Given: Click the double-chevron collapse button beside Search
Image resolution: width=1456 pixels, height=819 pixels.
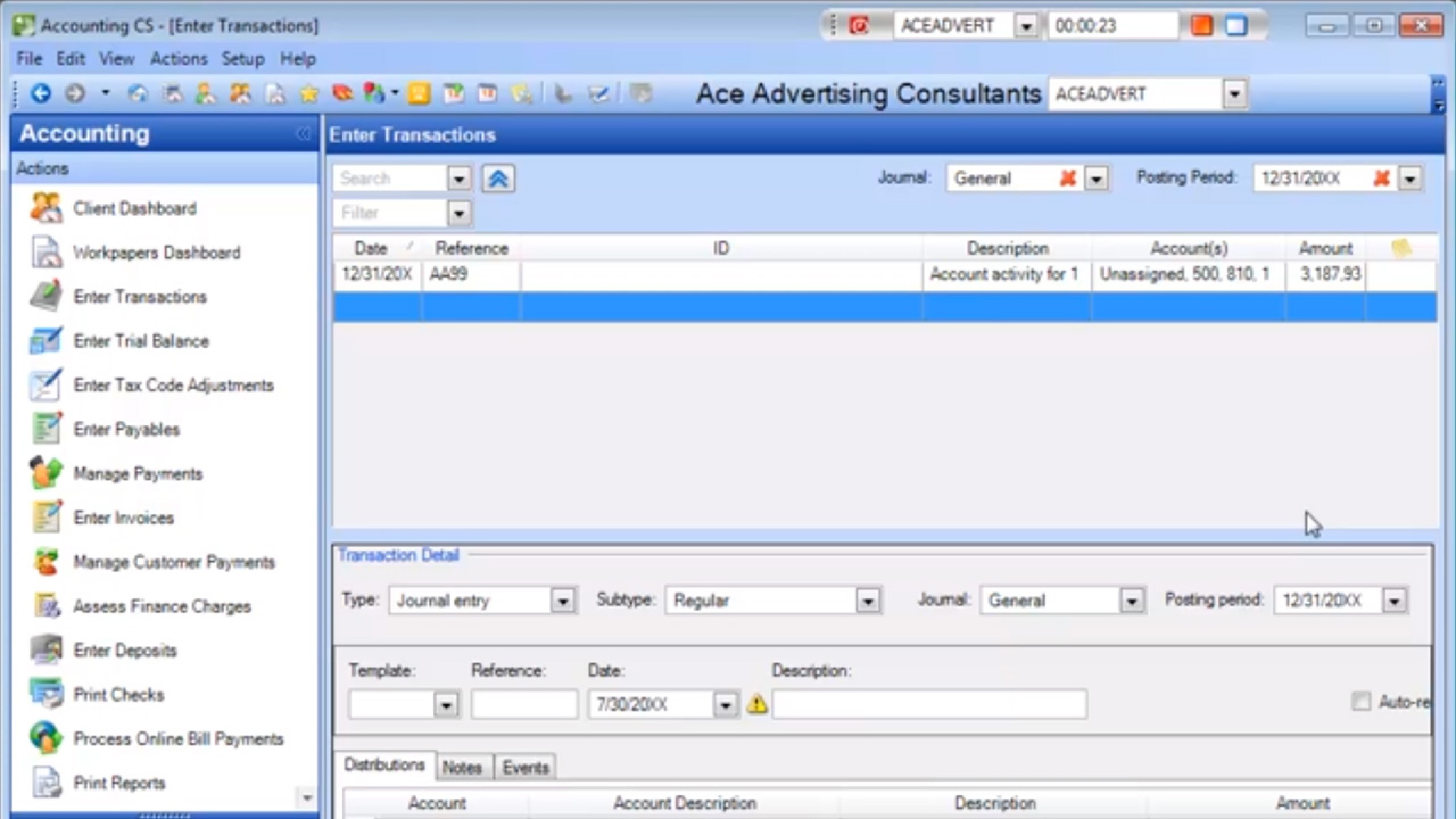Looking at the screenshot, I should 498,179.
